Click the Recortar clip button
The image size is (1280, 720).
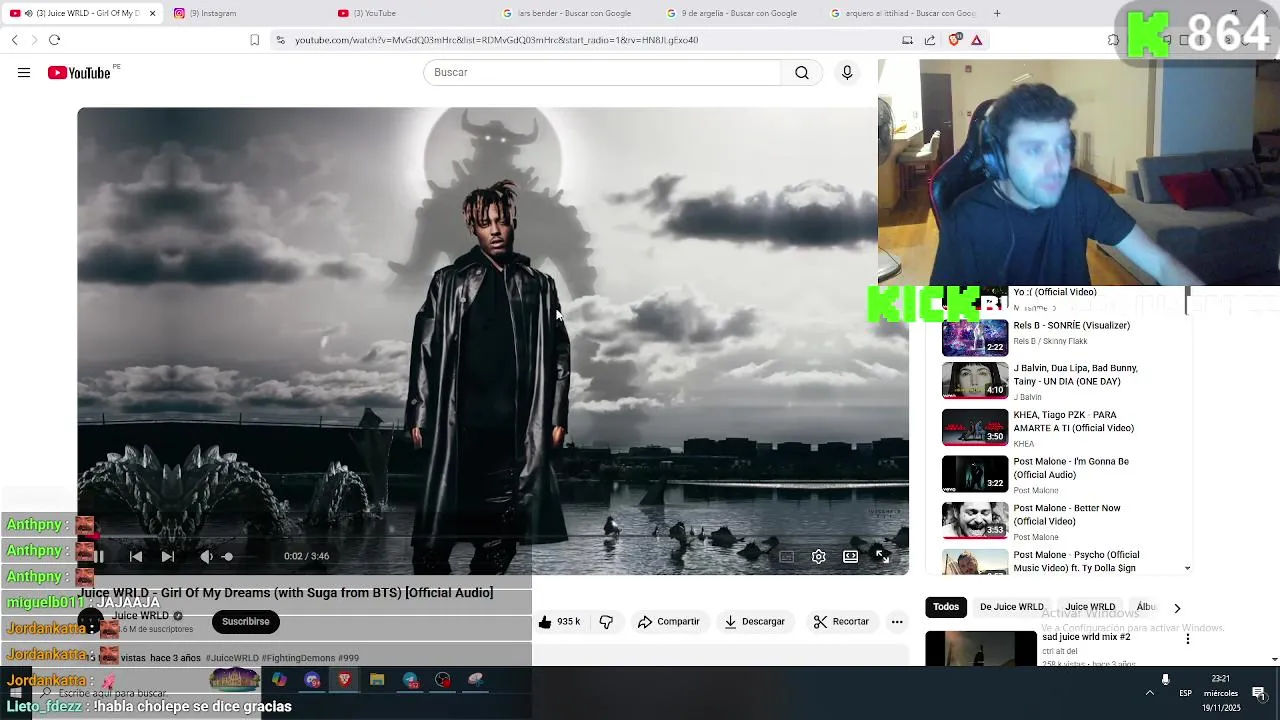click(x=841, y=622)
